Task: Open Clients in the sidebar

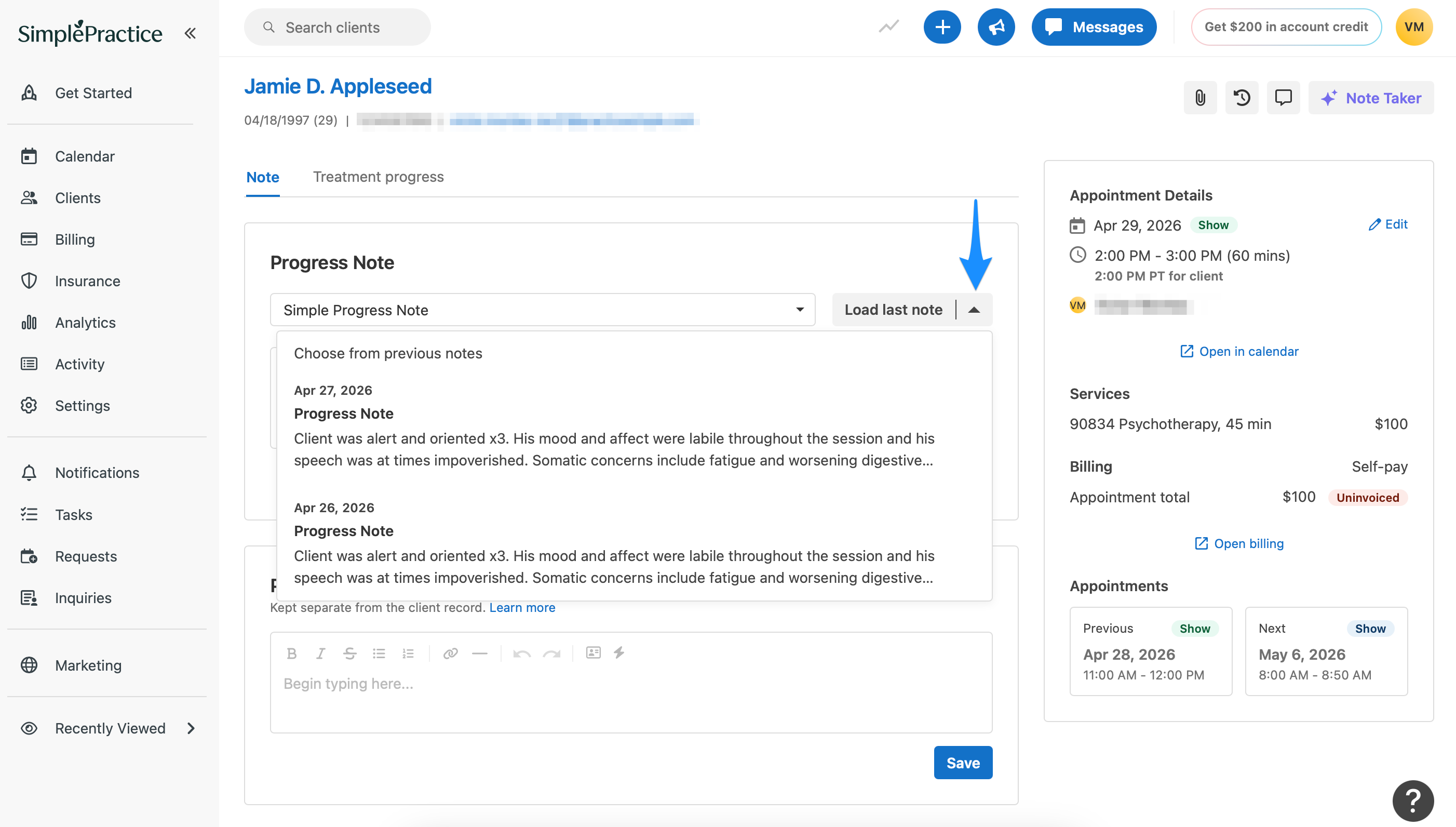Action: (78, 198)
